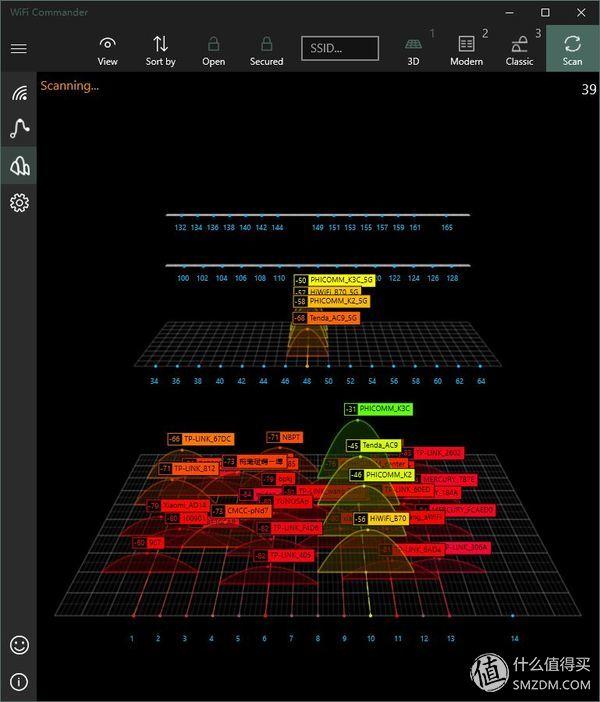Switch to the 3D view
Viewport: 600px width, 702px height.
[413, 51]
